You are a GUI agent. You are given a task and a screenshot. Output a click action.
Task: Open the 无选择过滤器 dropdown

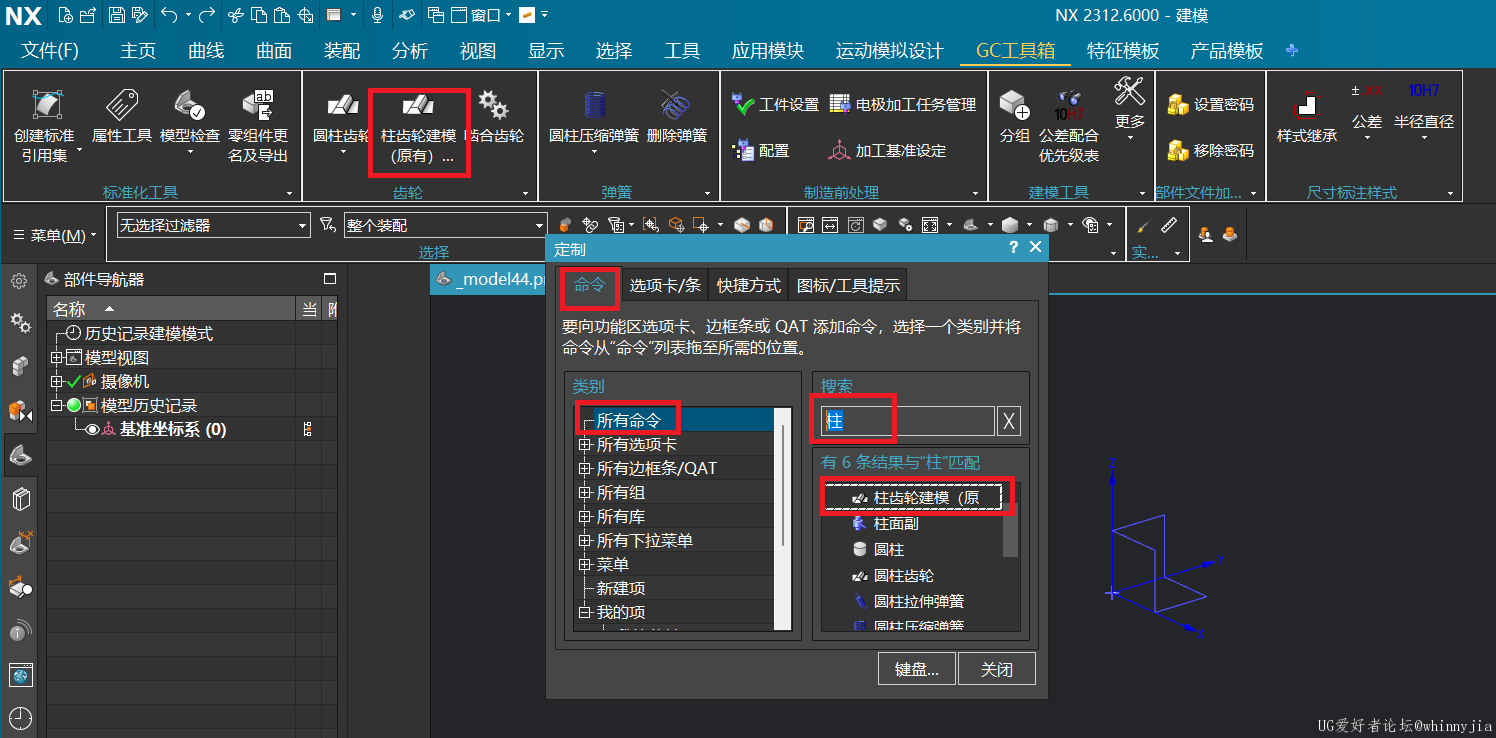coord(213,226)
